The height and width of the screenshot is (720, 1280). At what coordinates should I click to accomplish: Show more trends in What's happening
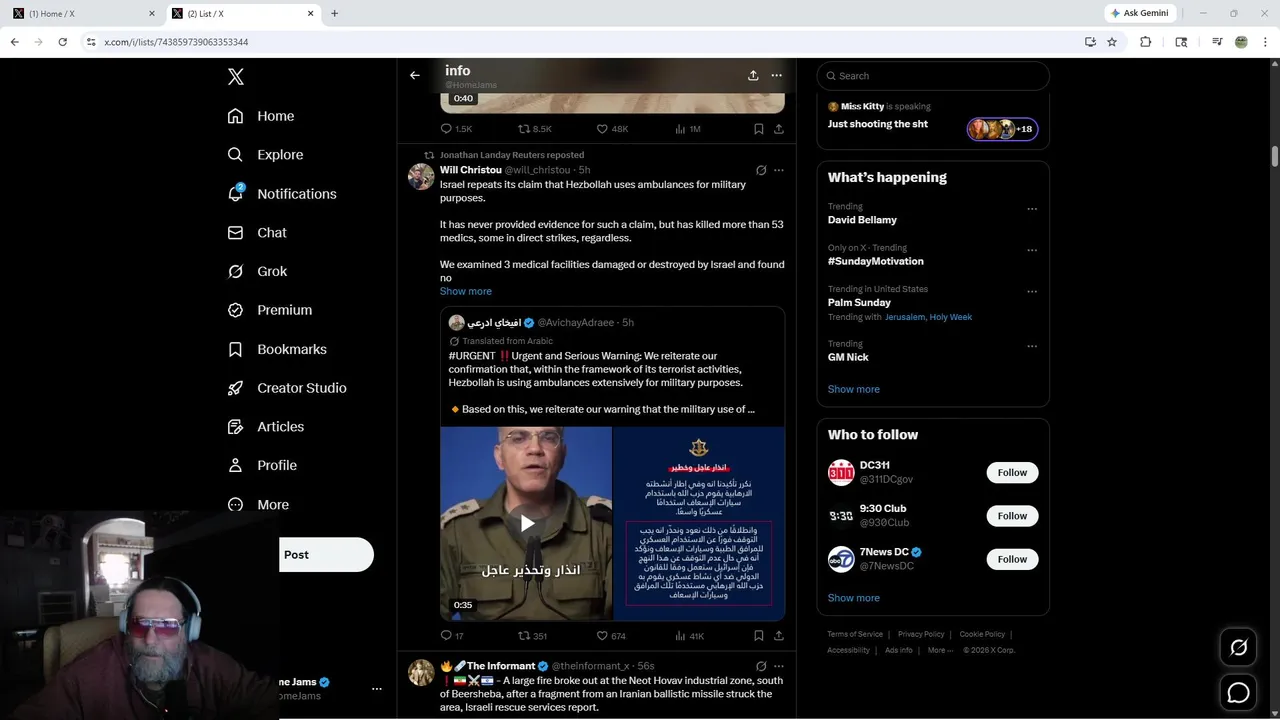[854, 389]
